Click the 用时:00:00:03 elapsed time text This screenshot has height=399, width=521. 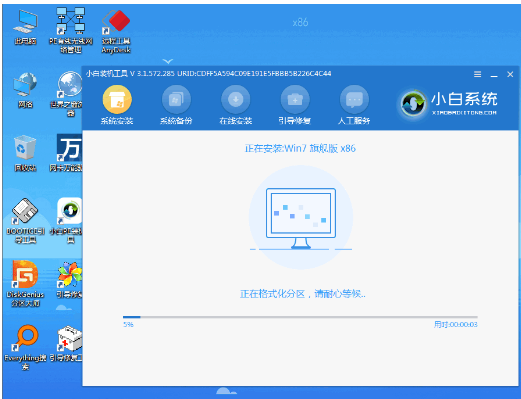[455, 325]
